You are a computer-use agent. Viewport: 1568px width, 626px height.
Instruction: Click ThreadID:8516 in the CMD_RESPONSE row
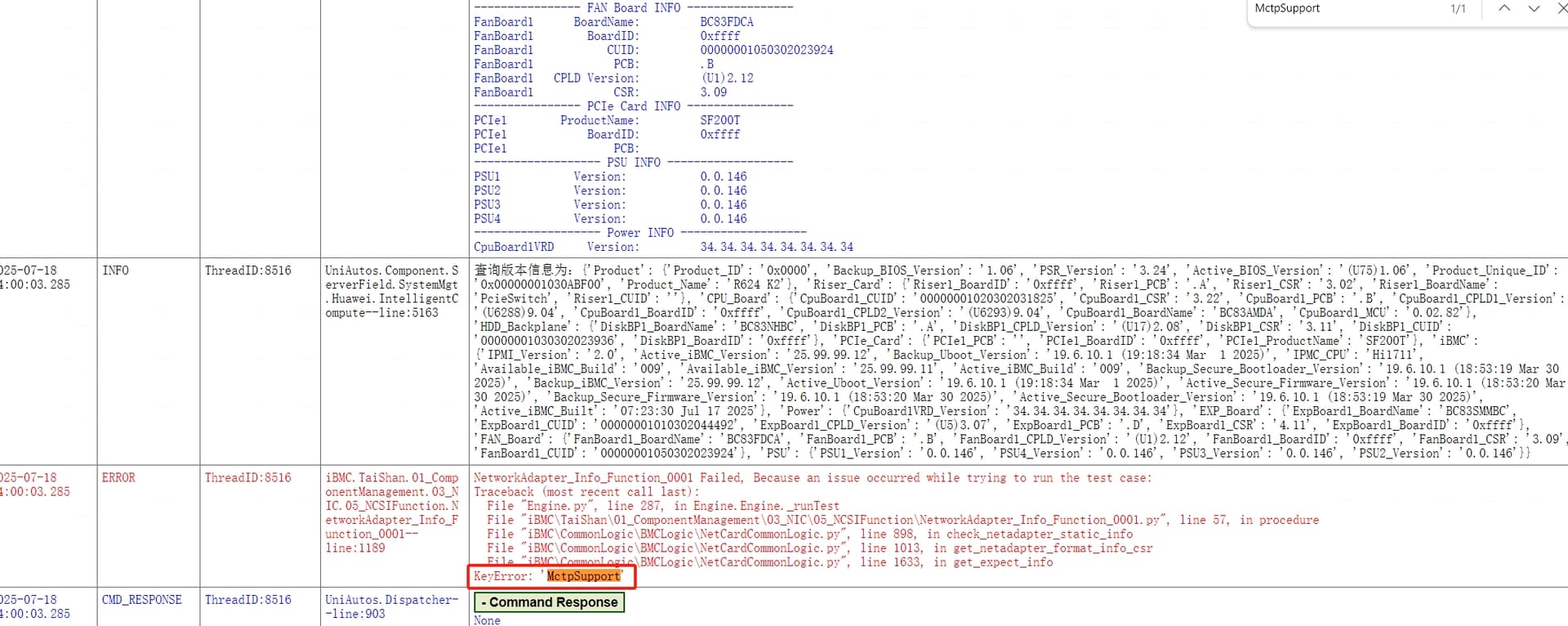point(247,600)
